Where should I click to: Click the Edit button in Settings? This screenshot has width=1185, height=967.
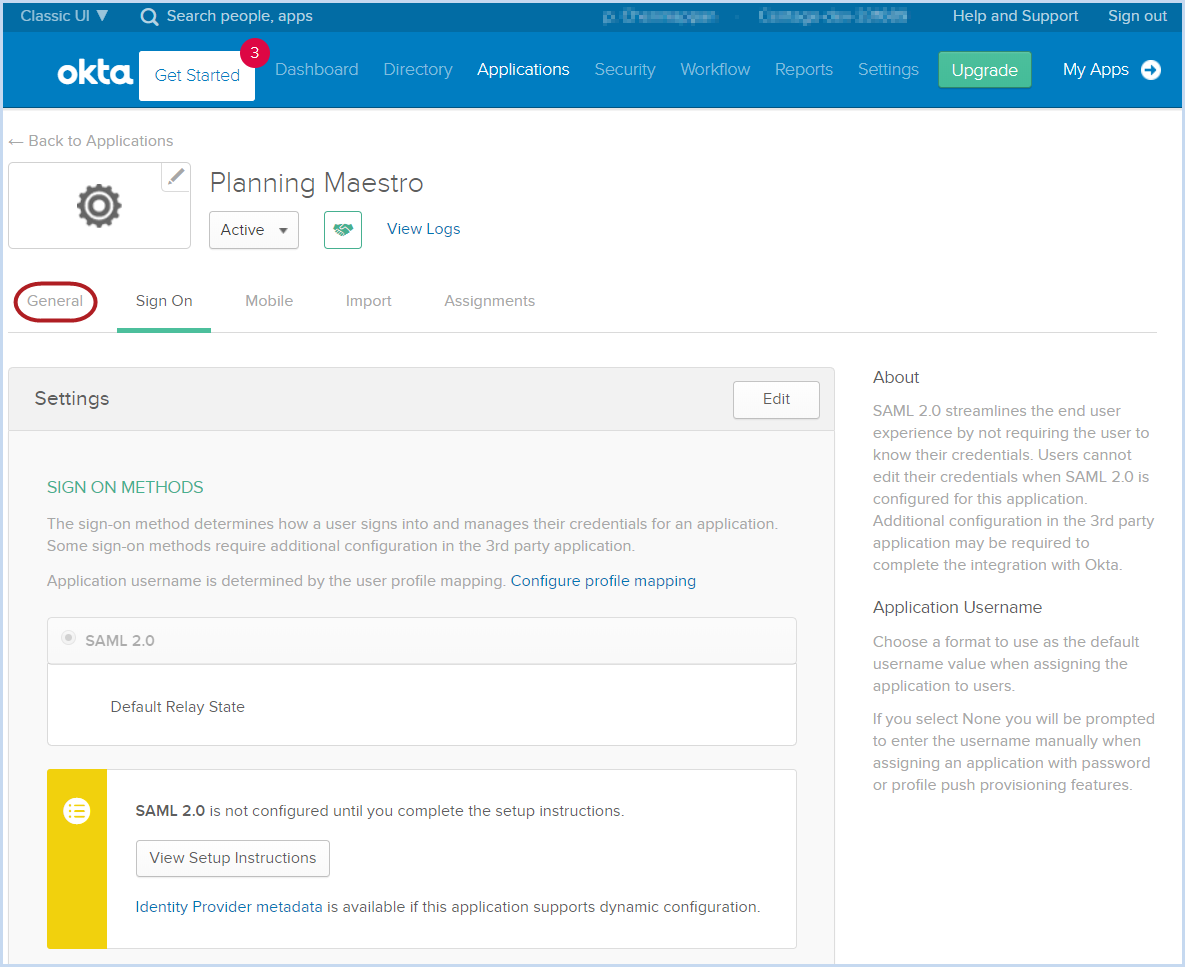pos(776,400)
